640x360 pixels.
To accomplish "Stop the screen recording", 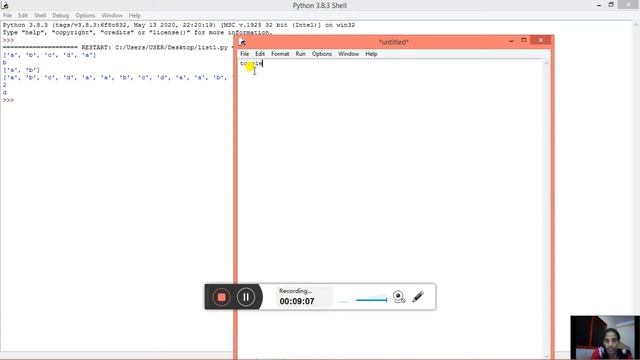I will click(221, 297).
